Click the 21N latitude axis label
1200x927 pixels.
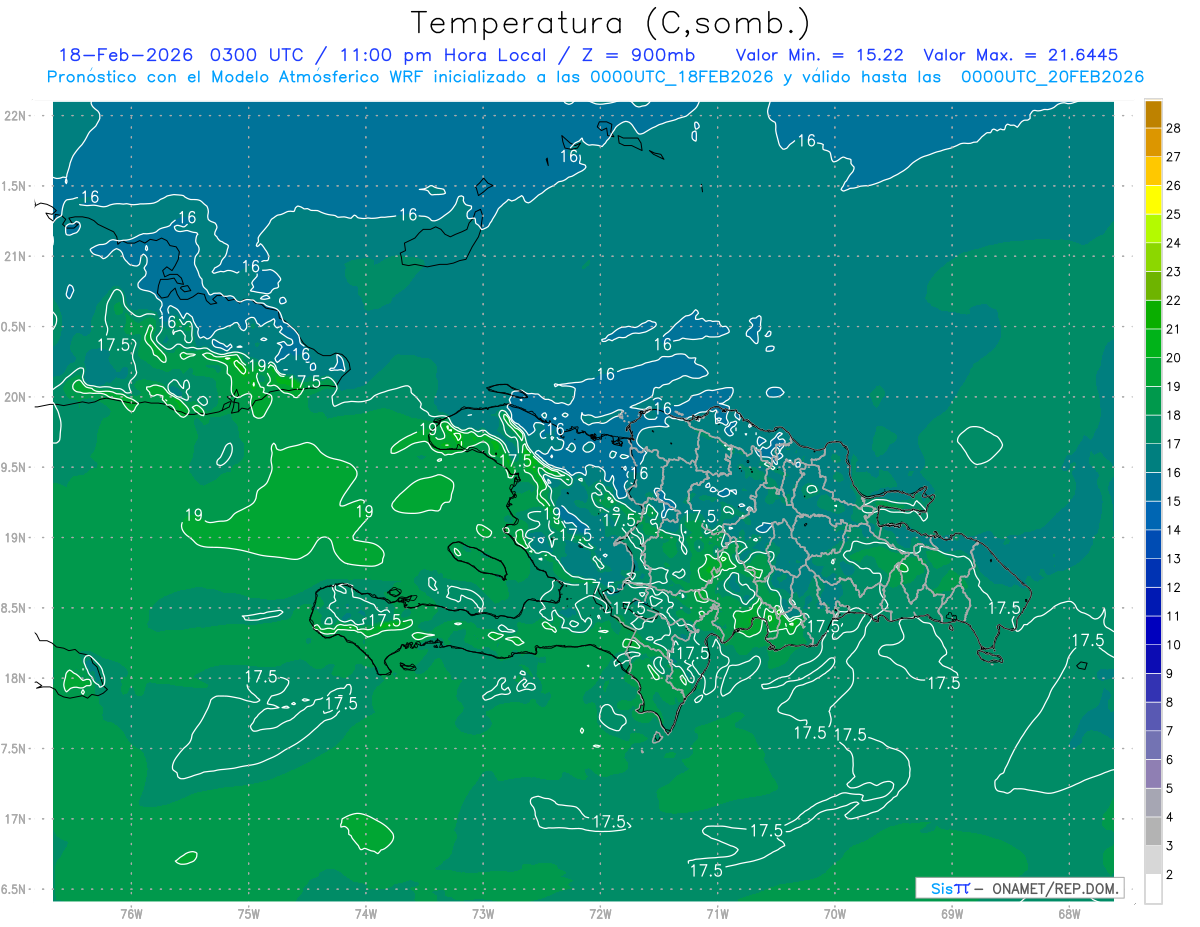click(x=15, y=256)
